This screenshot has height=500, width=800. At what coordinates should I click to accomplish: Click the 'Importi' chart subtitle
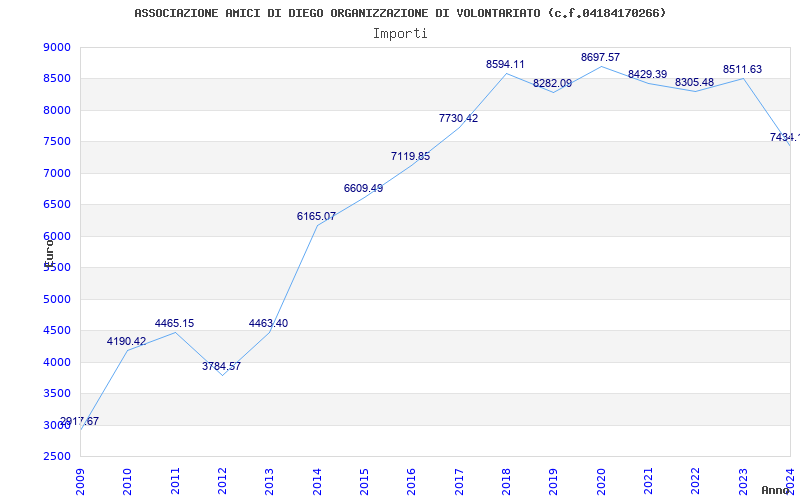pos(400,34)
